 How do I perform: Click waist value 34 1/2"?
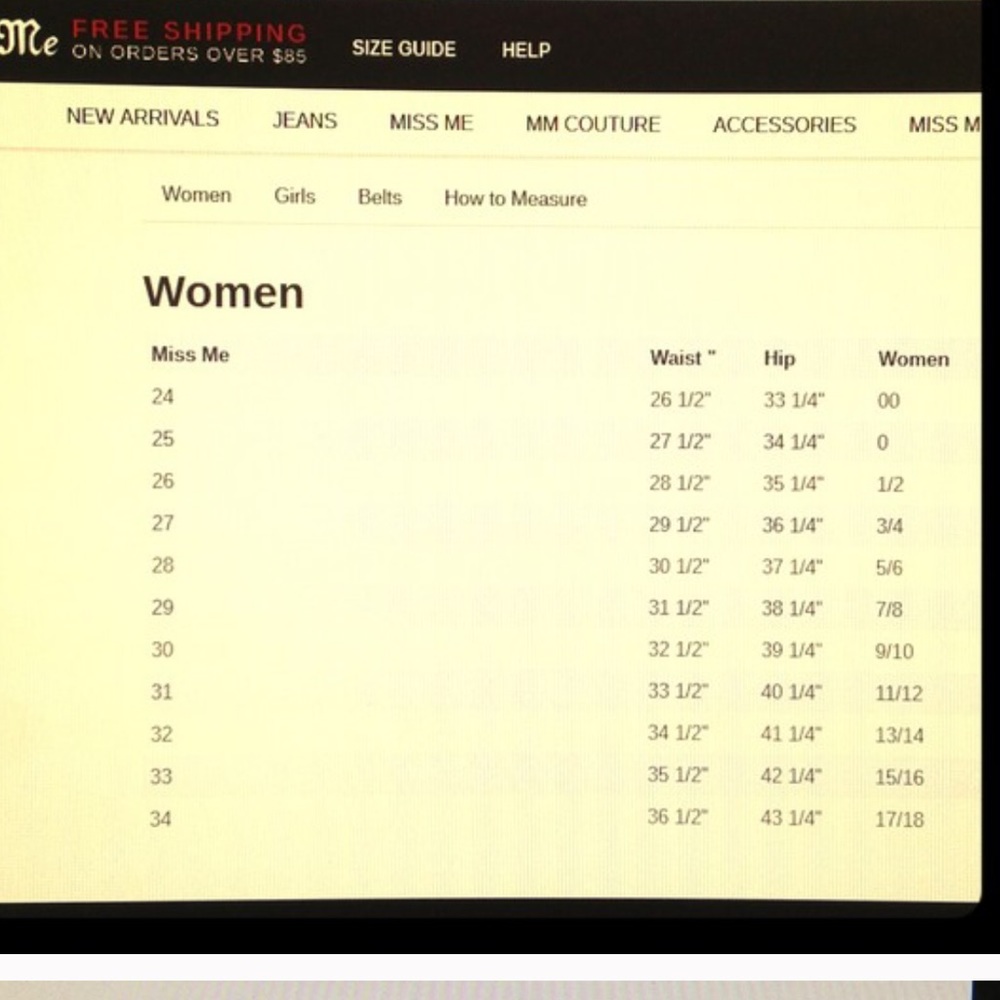(x=678, y=733)
